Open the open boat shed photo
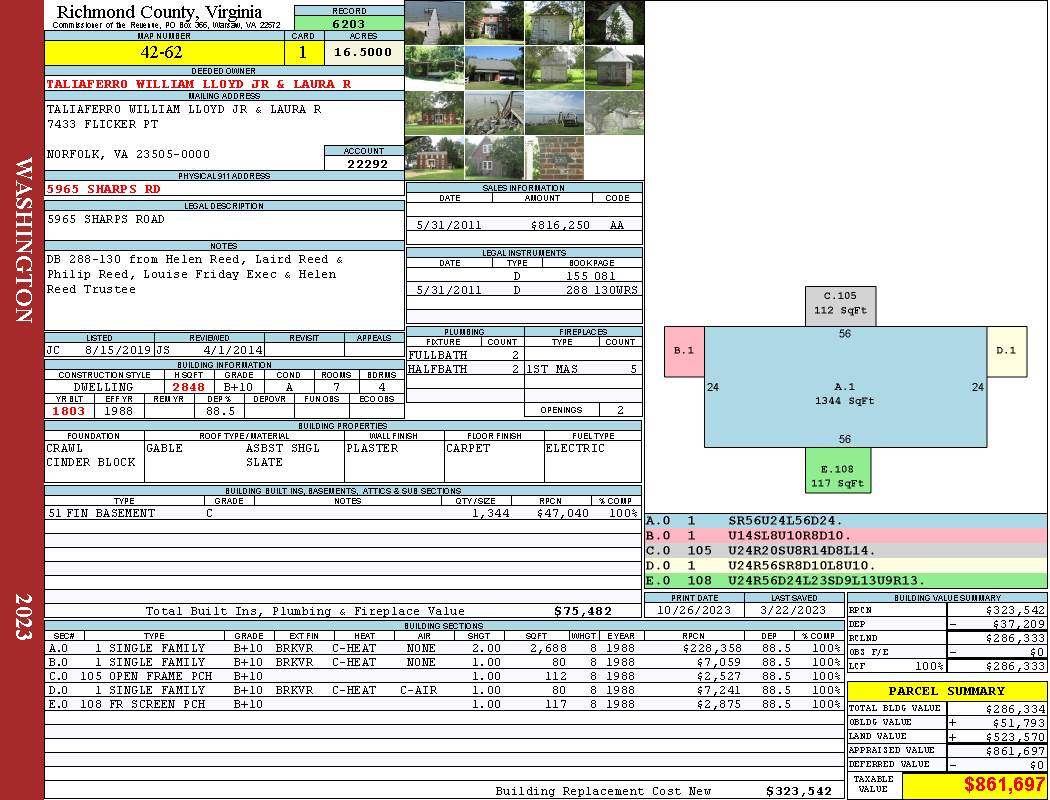Viewport: 1050px width, 800px height. pyautogui.click(x=435, y=68)
